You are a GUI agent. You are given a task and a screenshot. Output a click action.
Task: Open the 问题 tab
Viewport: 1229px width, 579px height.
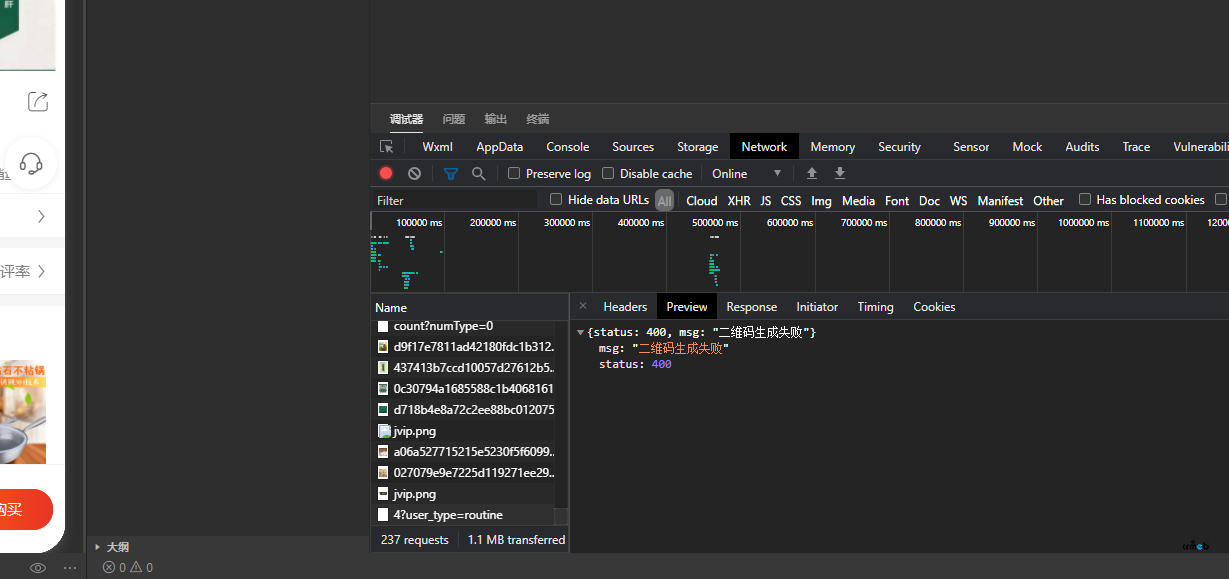click(x=454, y=119)
